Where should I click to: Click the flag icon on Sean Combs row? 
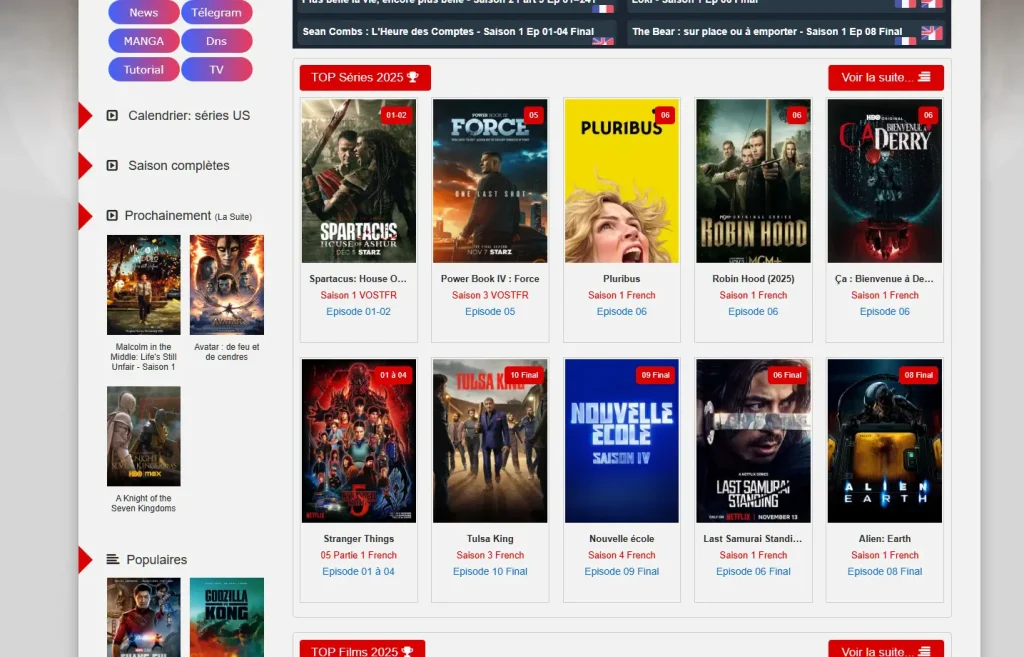[x=603, y=40]
